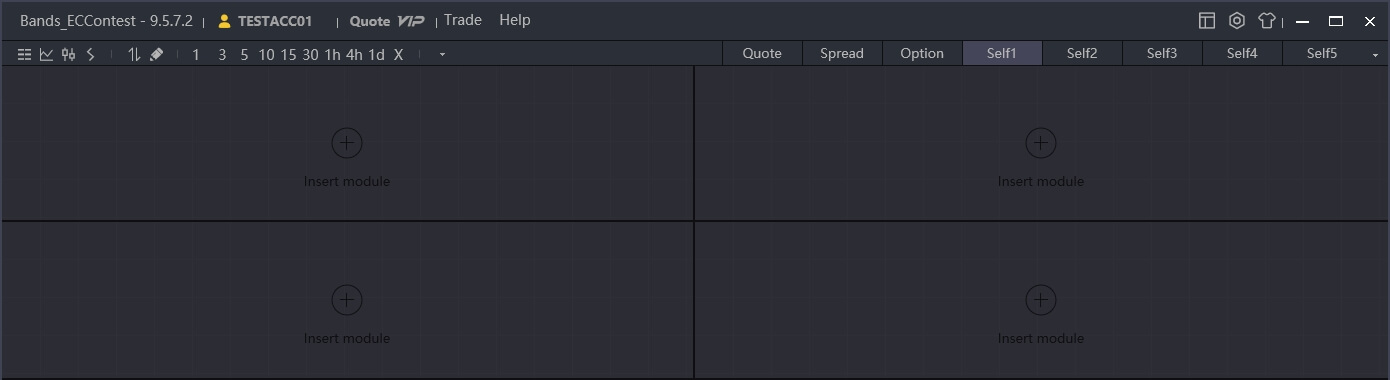
Task: Open the shirt skin theme icon
Action: point(1267,20)
